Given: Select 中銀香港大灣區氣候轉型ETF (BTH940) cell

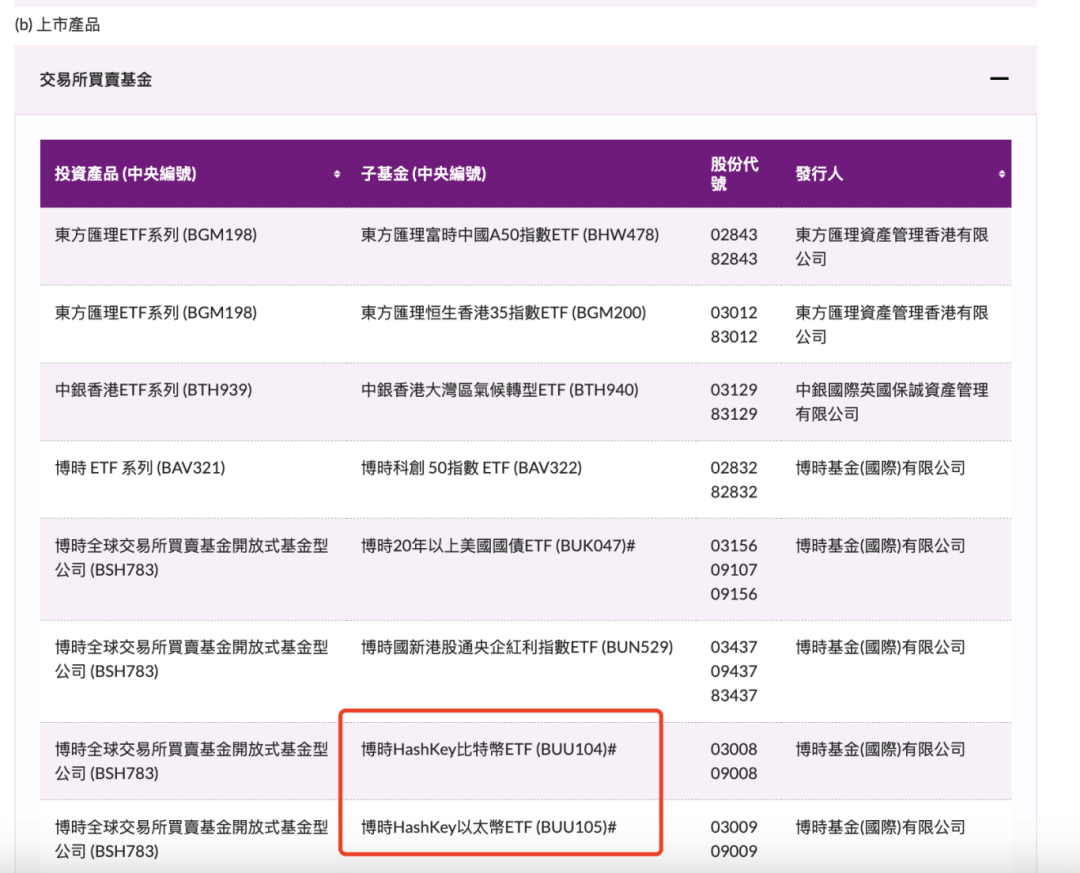Looking at the screenshot, I should pyautogui.click(x=499, y=390).
